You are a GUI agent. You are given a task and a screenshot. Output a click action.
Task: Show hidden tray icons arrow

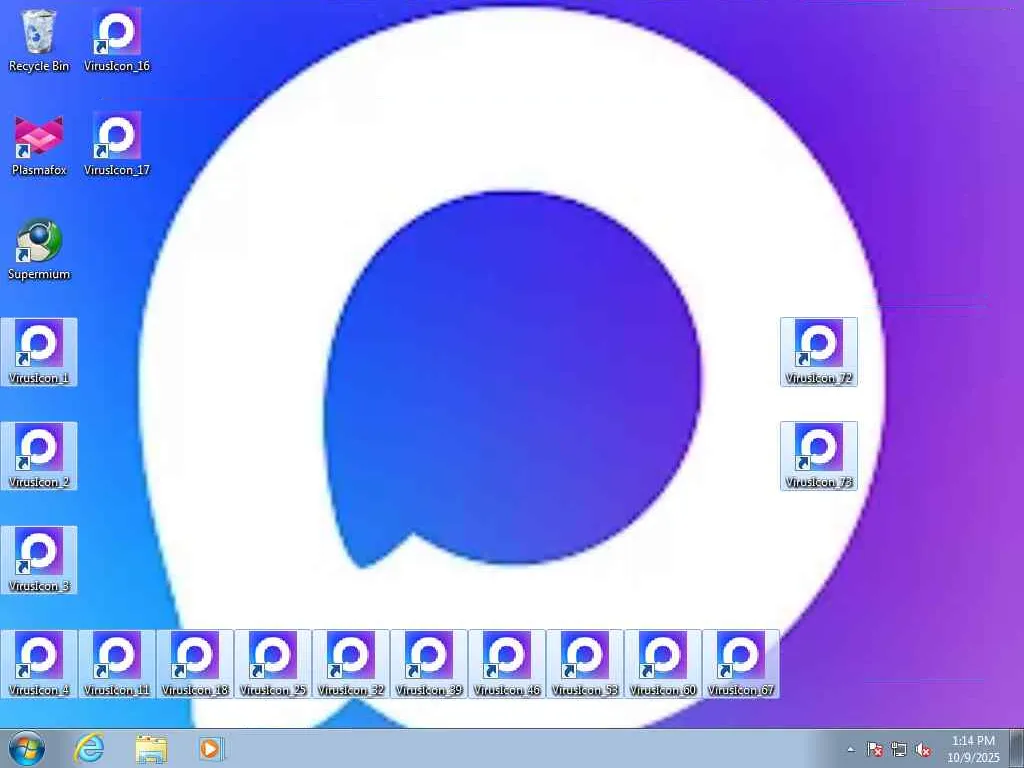(850, 749)
